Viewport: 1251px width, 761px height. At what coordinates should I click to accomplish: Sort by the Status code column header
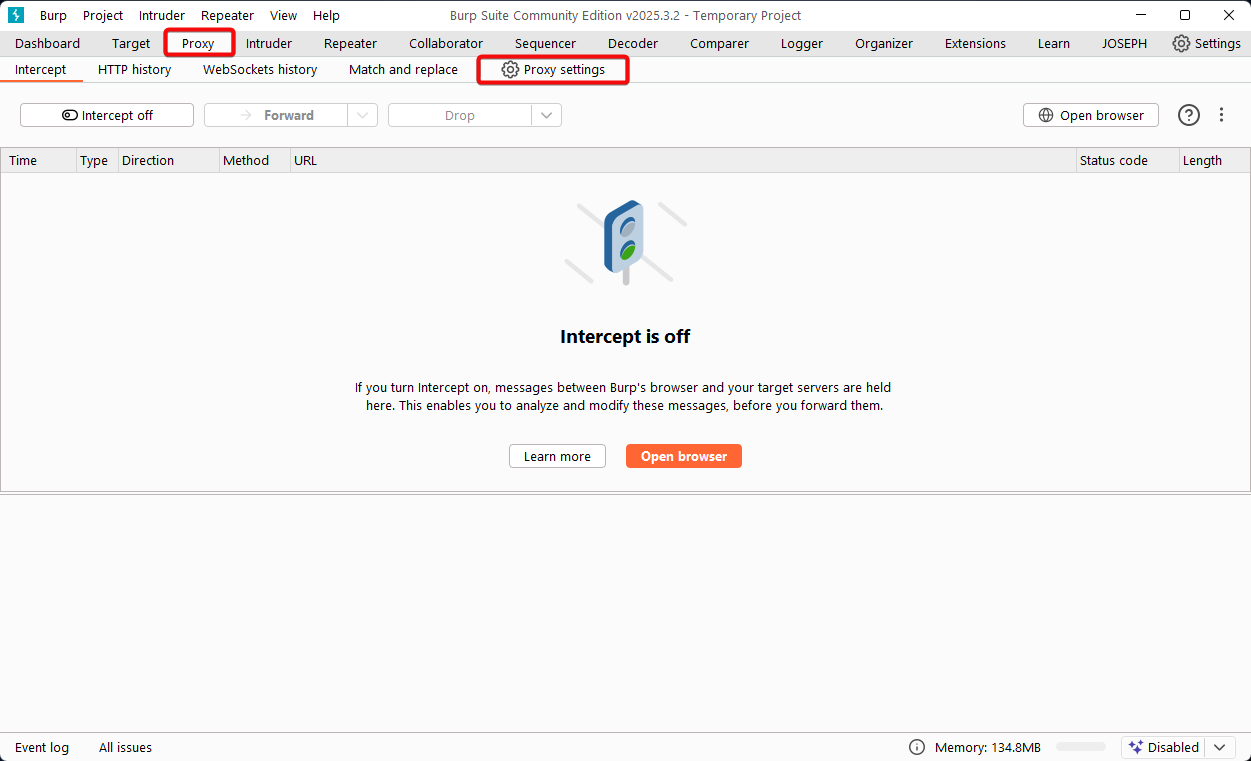tap(1113, 160)
